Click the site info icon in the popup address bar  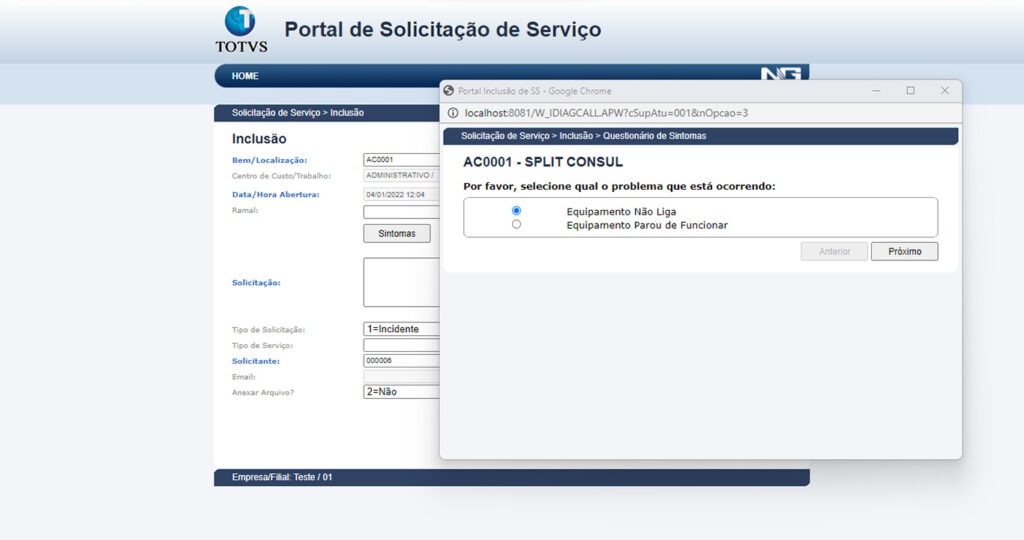point(453,113)
